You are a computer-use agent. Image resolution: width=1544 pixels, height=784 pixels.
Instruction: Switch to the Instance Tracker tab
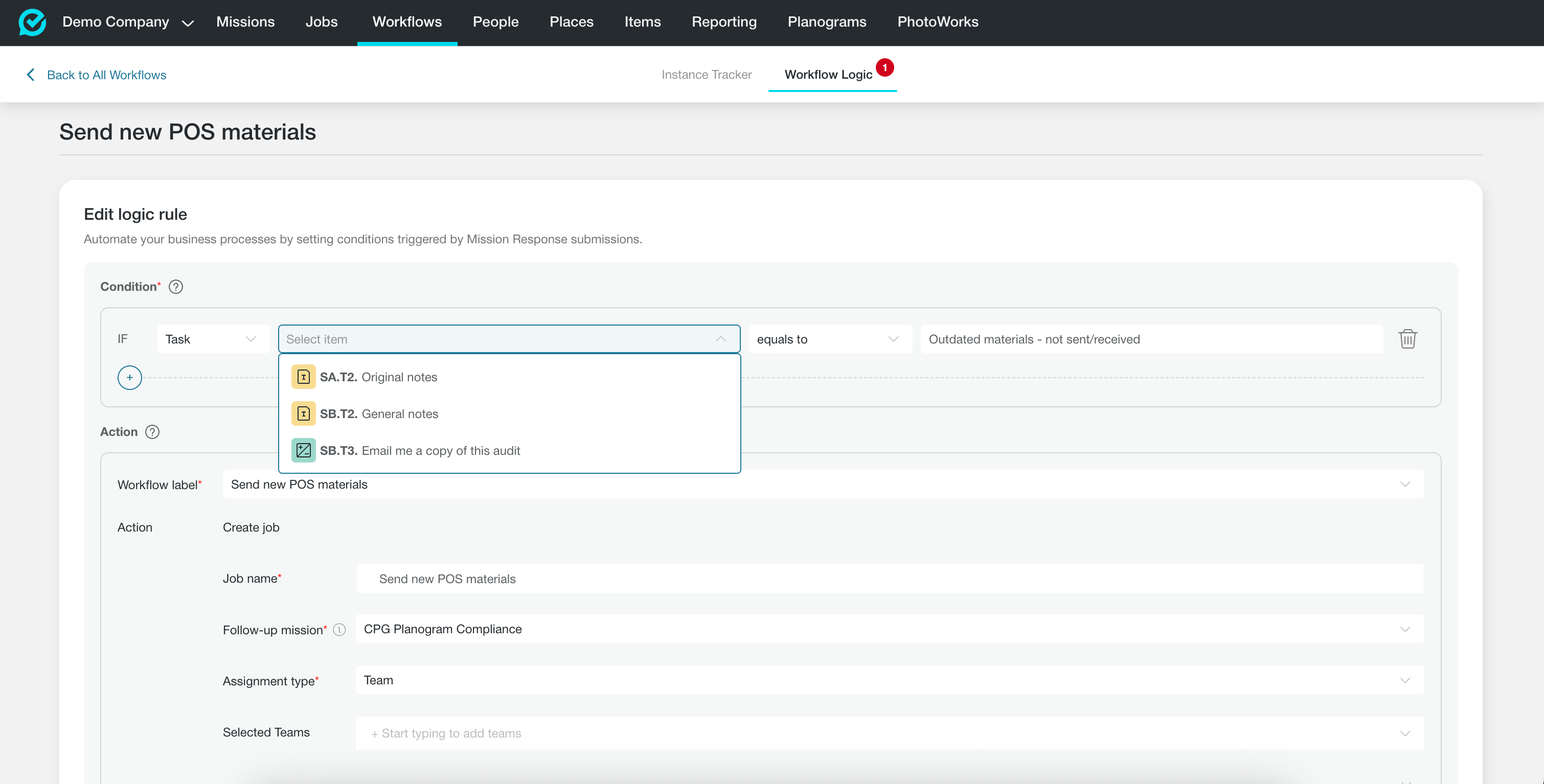point(706,74)
